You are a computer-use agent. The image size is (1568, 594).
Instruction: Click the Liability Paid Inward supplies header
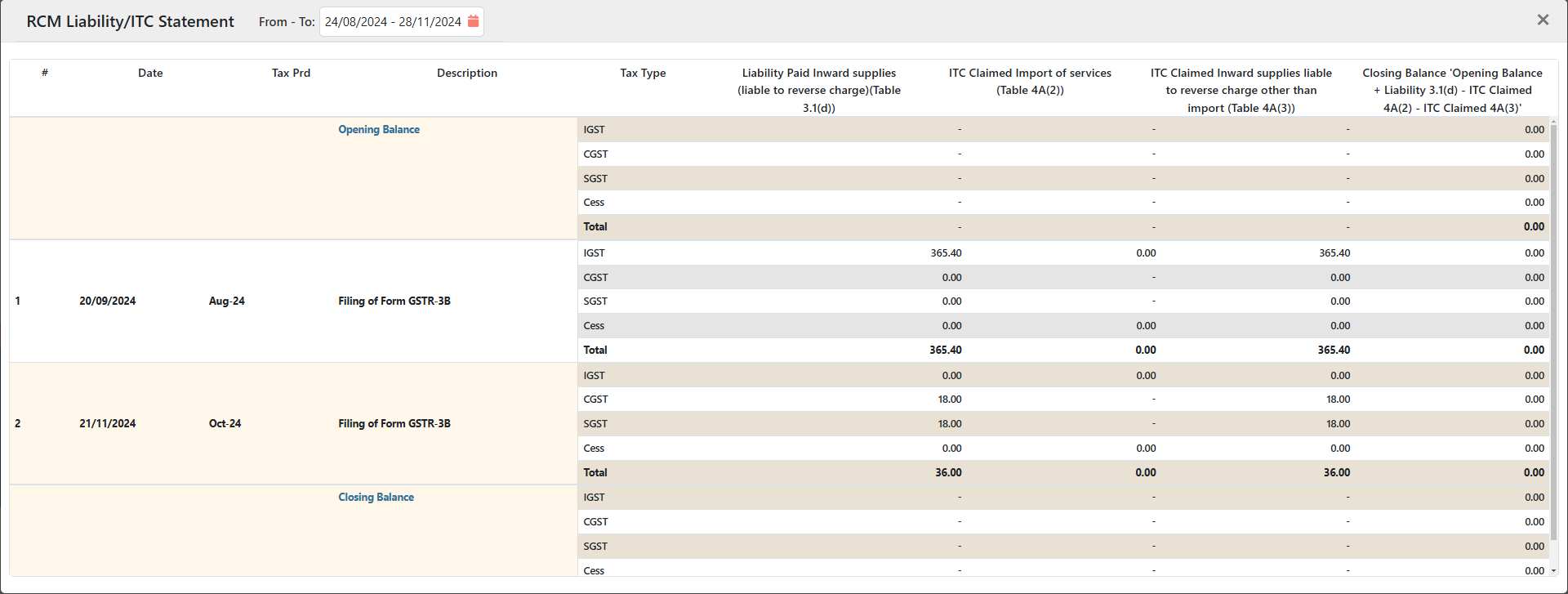pos(819,90)
